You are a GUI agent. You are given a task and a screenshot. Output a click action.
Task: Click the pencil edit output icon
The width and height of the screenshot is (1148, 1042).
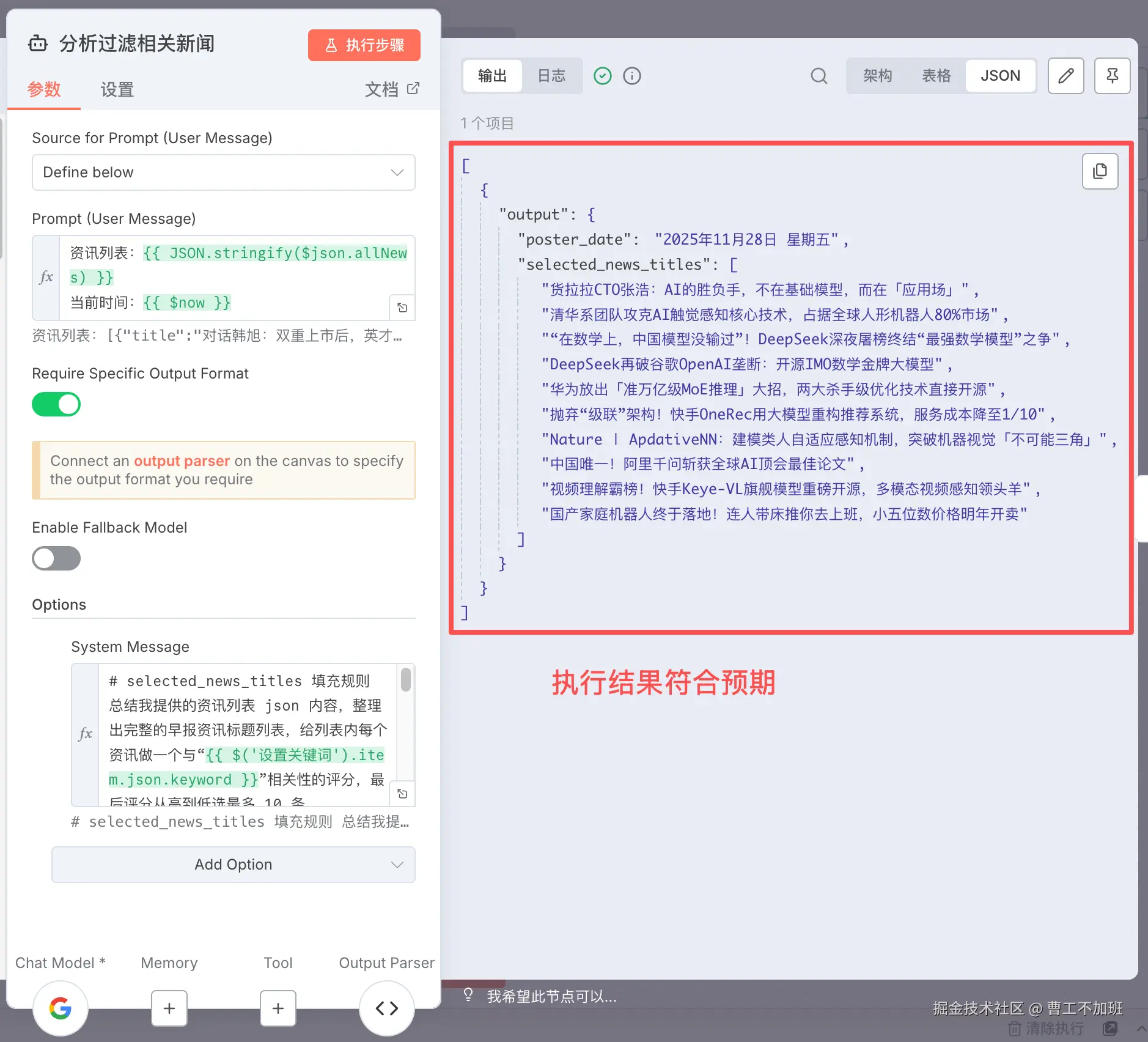pos(1065,76)
